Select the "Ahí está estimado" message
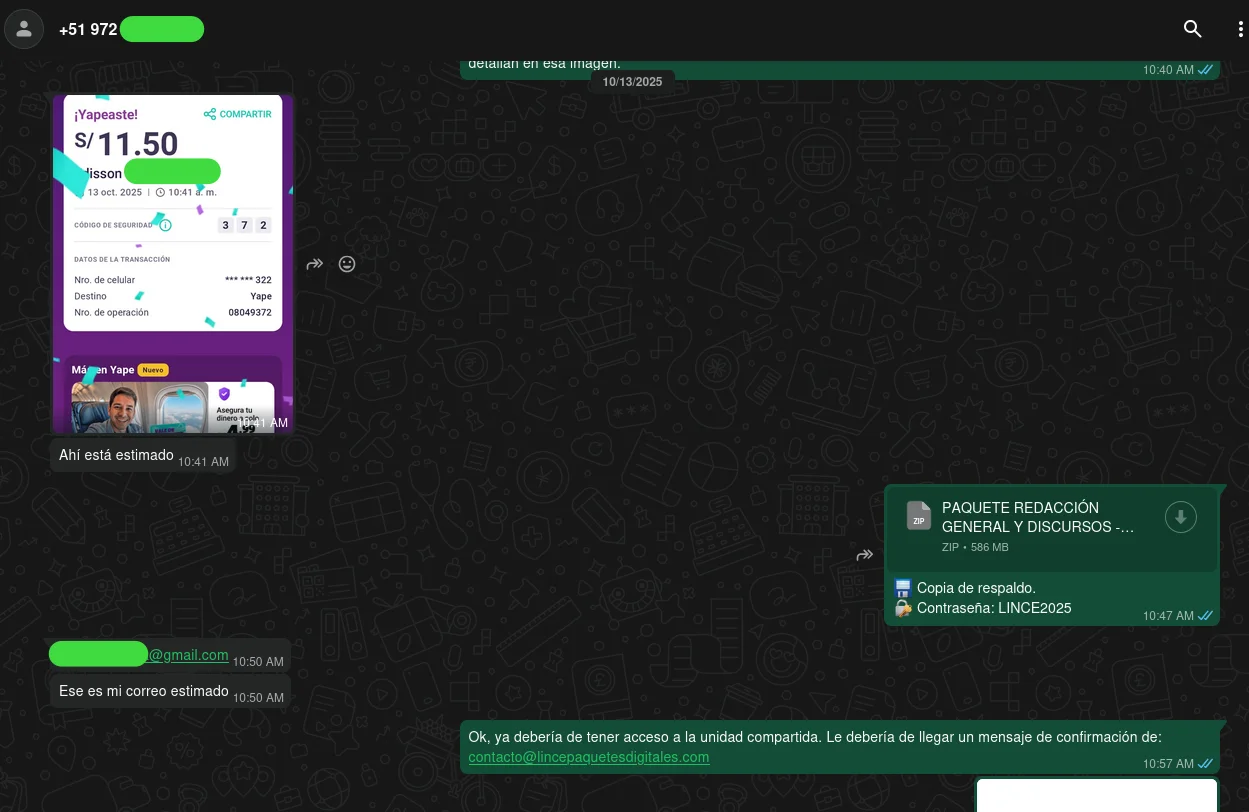This screenshot has height=812, width=1249. click(x=116, y=455)
